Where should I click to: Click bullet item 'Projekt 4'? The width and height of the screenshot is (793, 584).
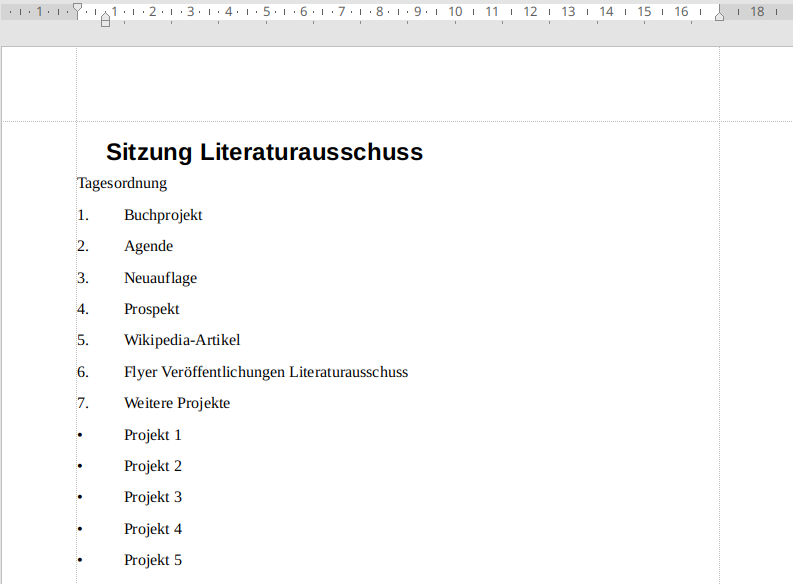(x=153, y=529)
